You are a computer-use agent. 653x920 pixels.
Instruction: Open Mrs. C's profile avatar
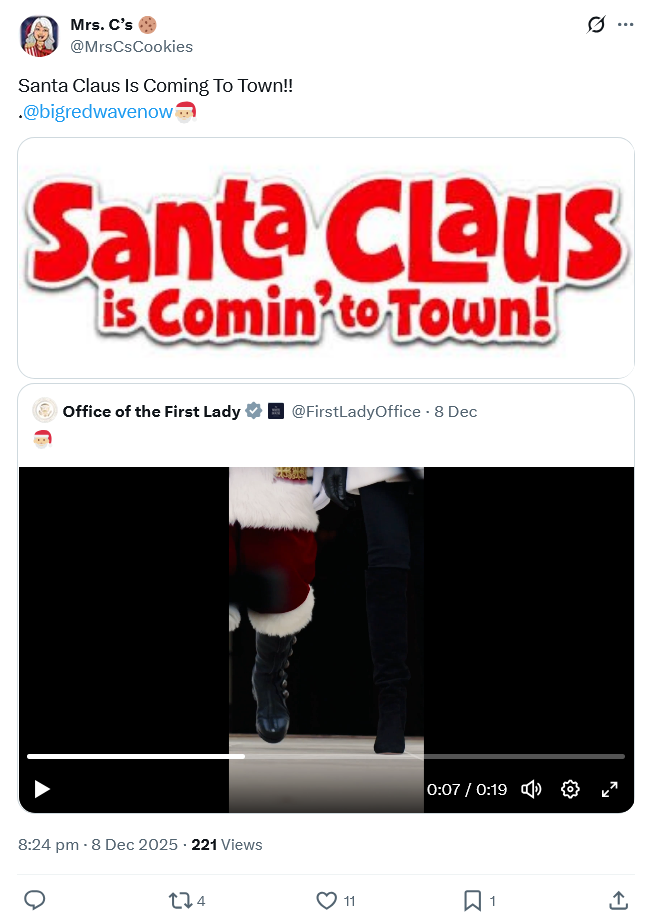click(39, 36)
